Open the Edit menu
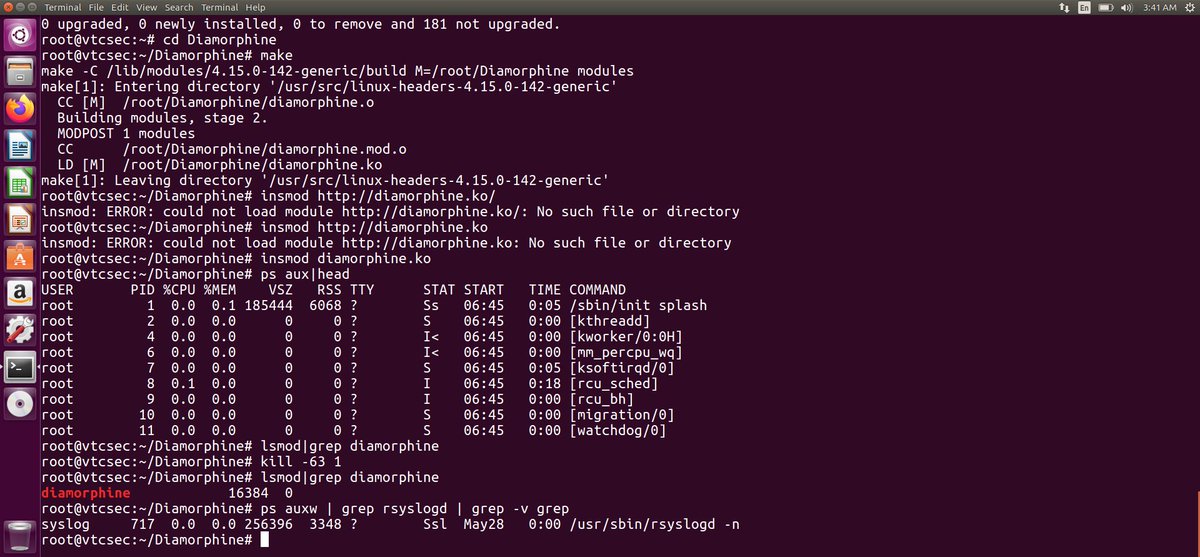 (120, 7)
